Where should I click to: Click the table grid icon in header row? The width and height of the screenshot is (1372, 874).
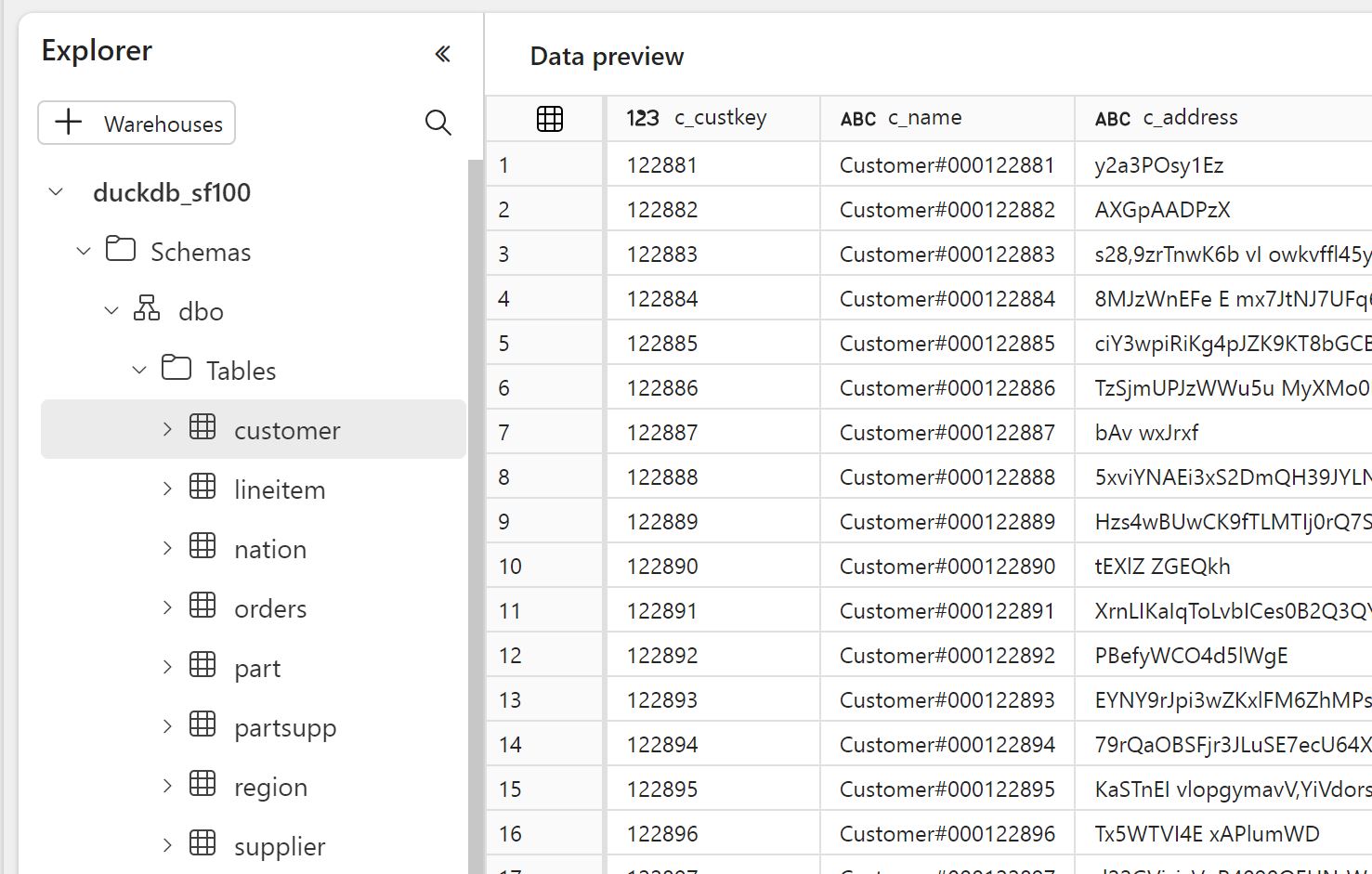[549, 117]
